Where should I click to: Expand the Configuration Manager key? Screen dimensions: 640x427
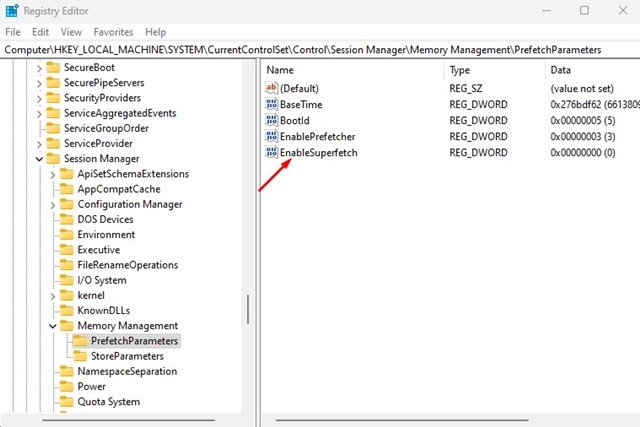tap(53, 205)
